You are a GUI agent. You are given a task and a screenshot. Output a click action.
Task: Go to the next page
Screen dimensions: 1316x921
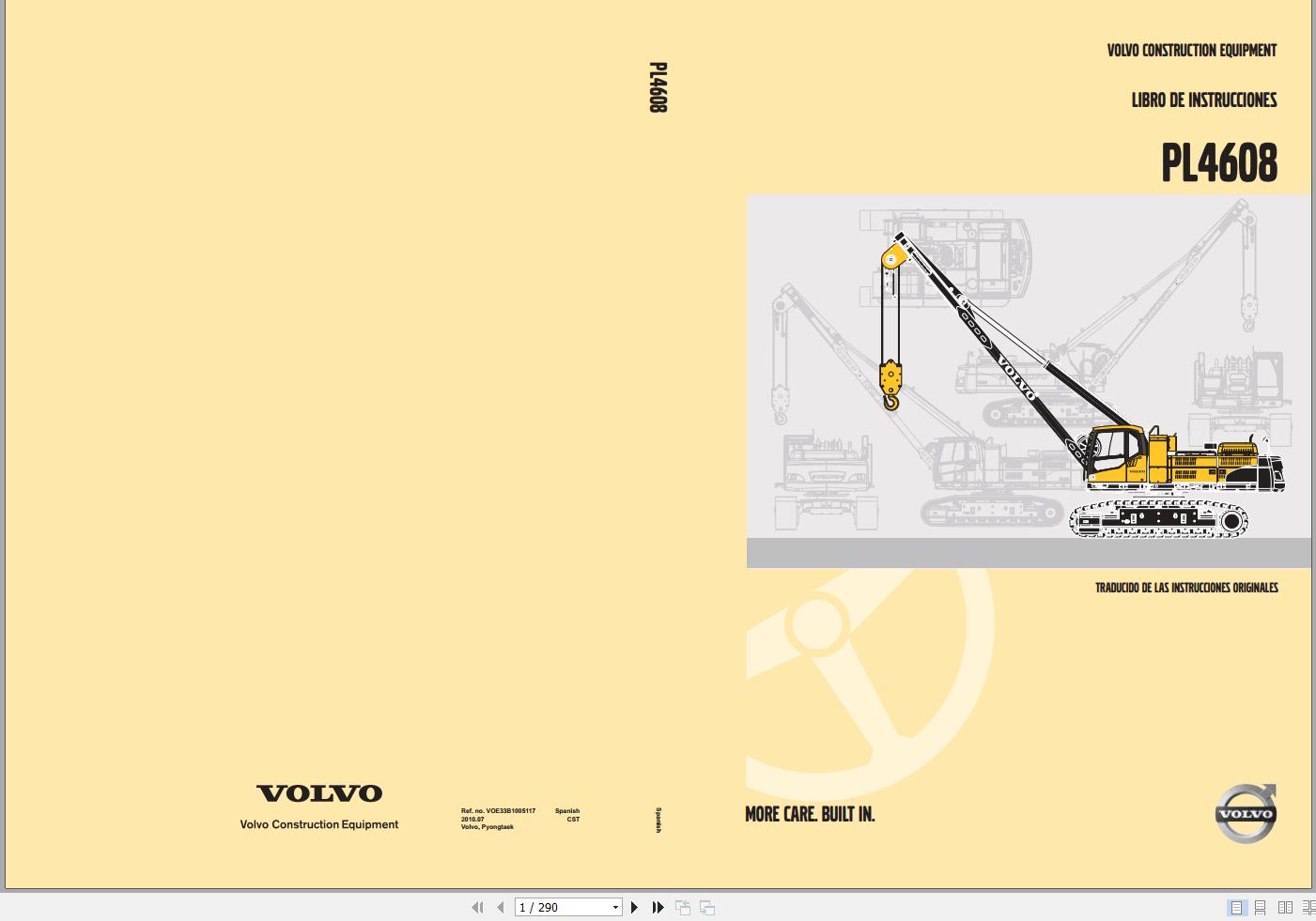click(x=635, y=907)
